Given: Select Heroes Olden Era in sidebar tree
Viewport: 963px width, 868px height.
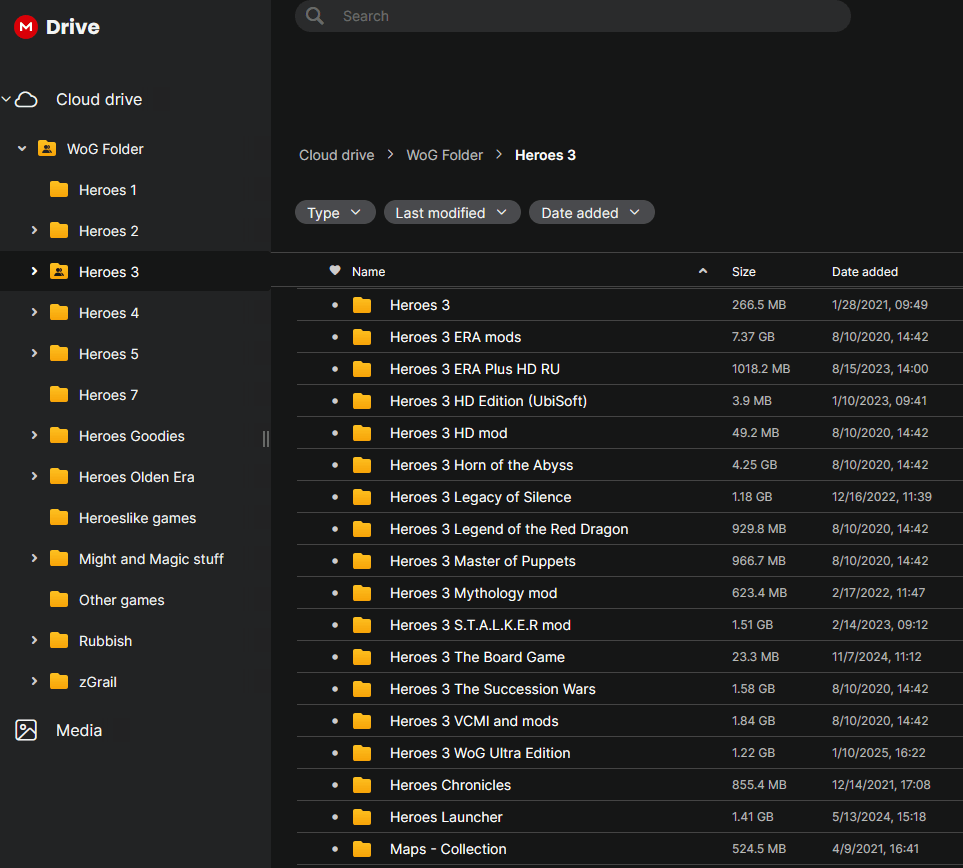Looking at the screenshot, I should pos(136,477).
